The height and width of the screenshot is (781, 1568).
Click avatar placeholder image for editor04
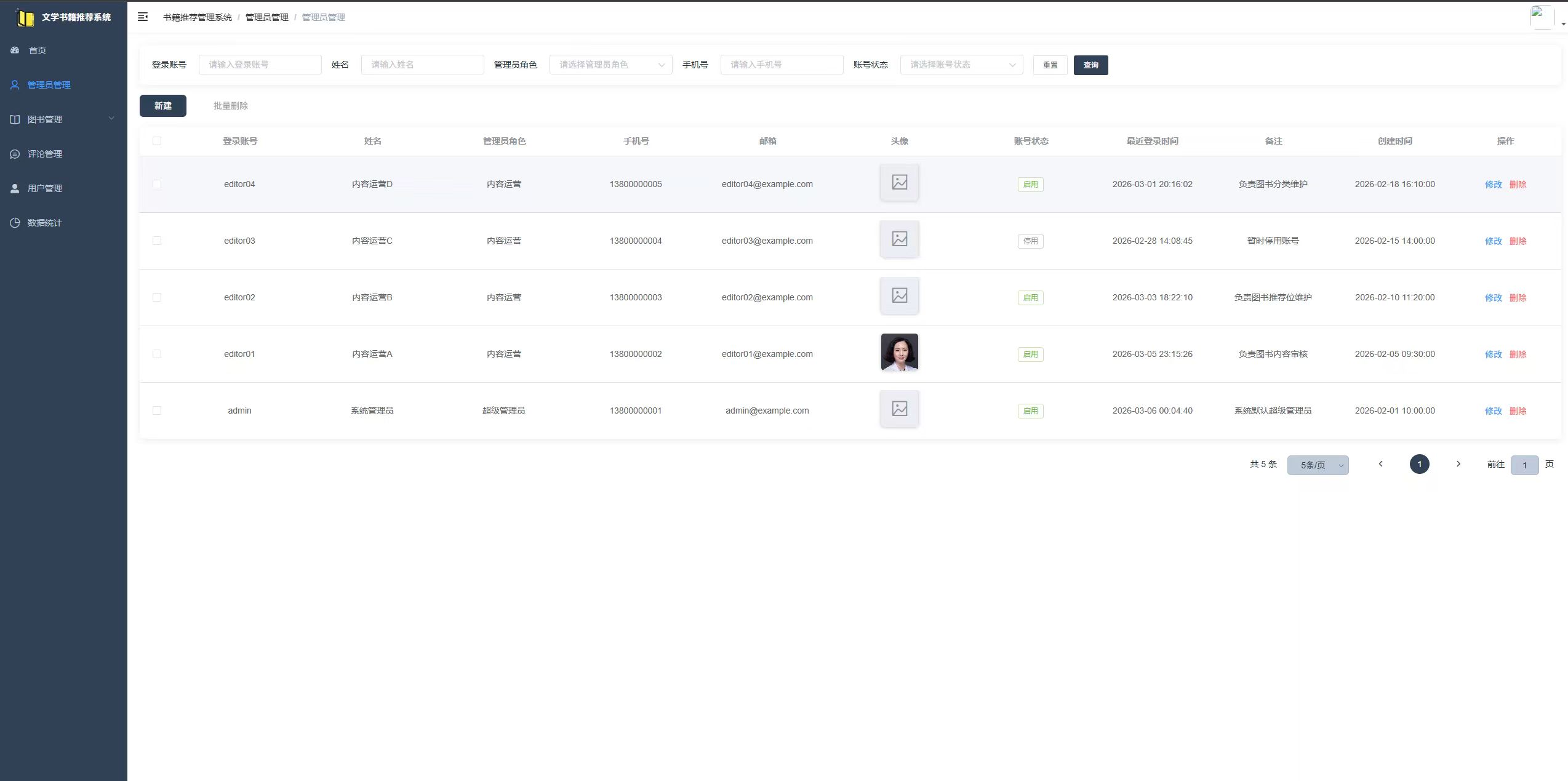[900, 182]
